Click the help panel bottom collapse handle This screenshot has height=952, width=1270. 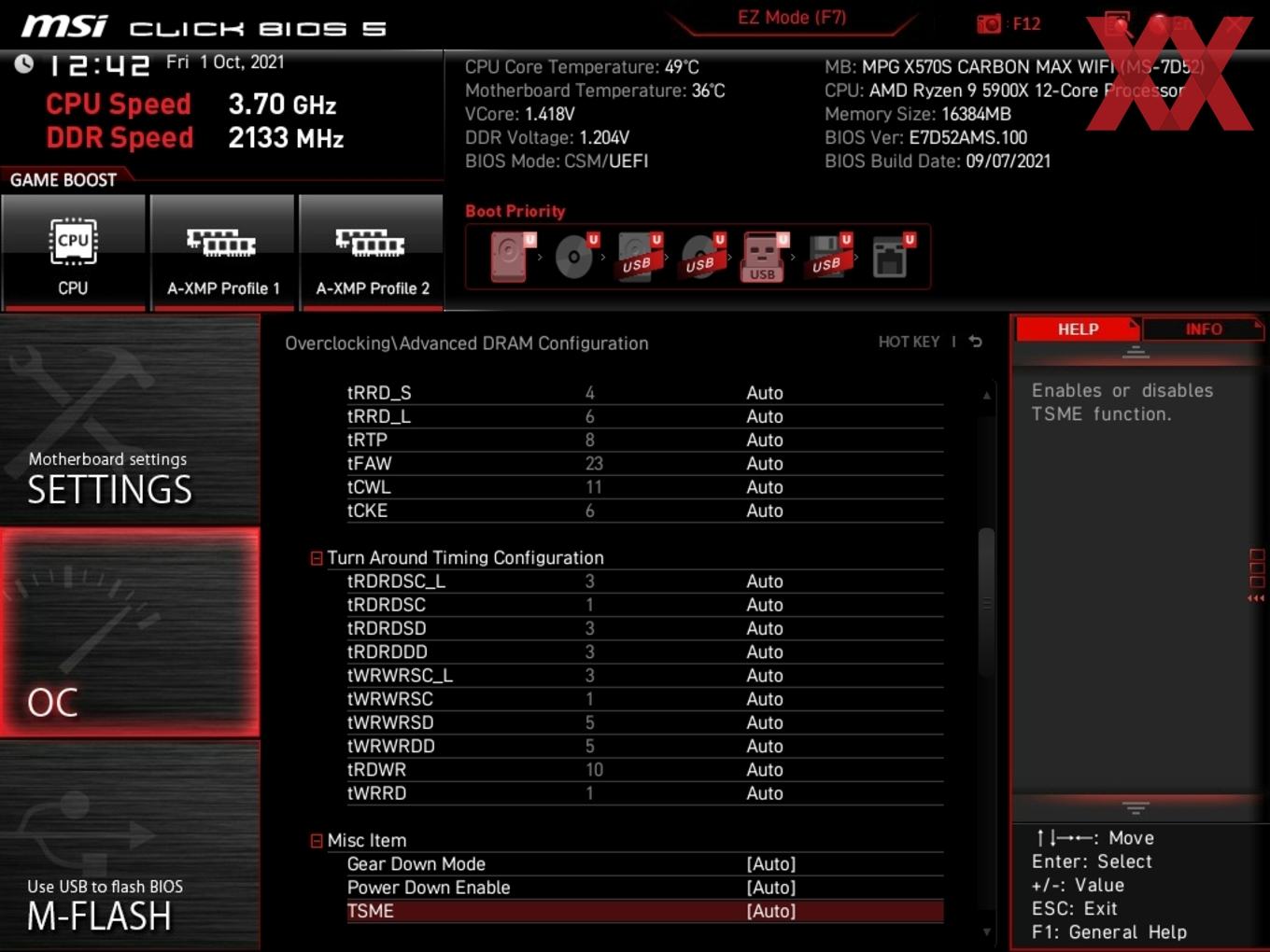tap(1136, 807)
